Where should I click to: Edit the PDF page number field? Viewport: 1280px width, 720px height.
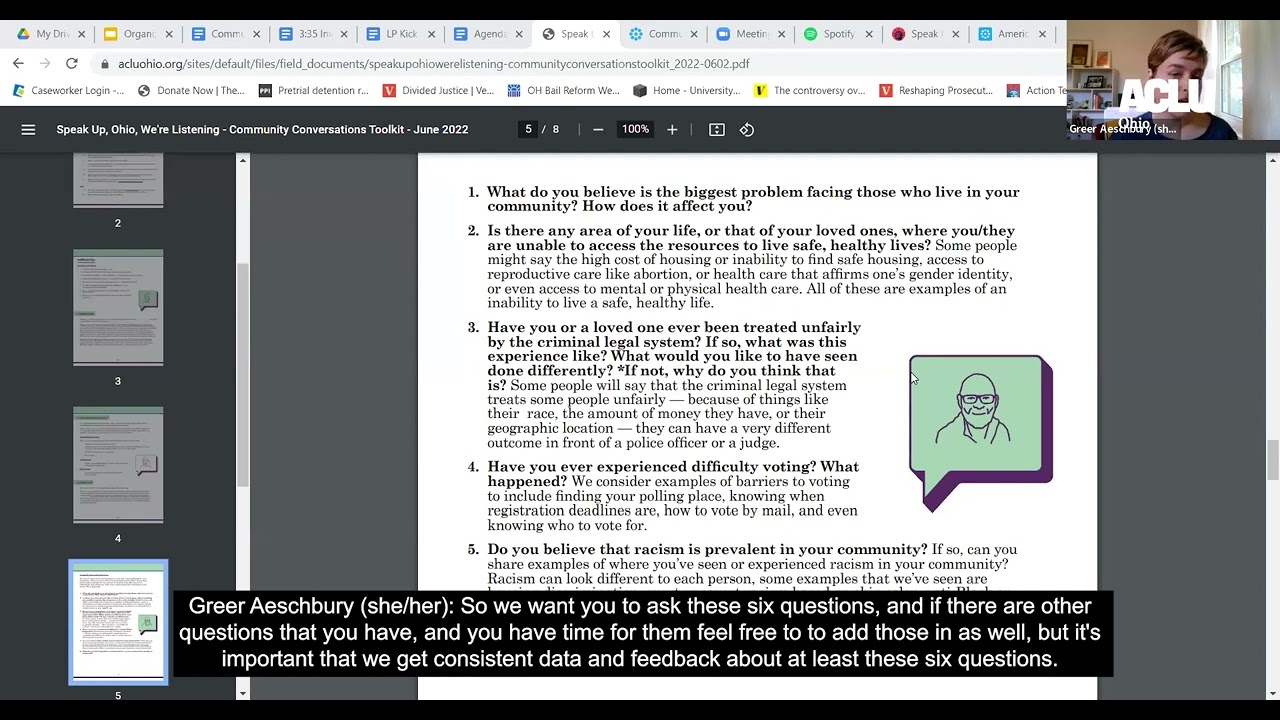(x=528, y=129)
